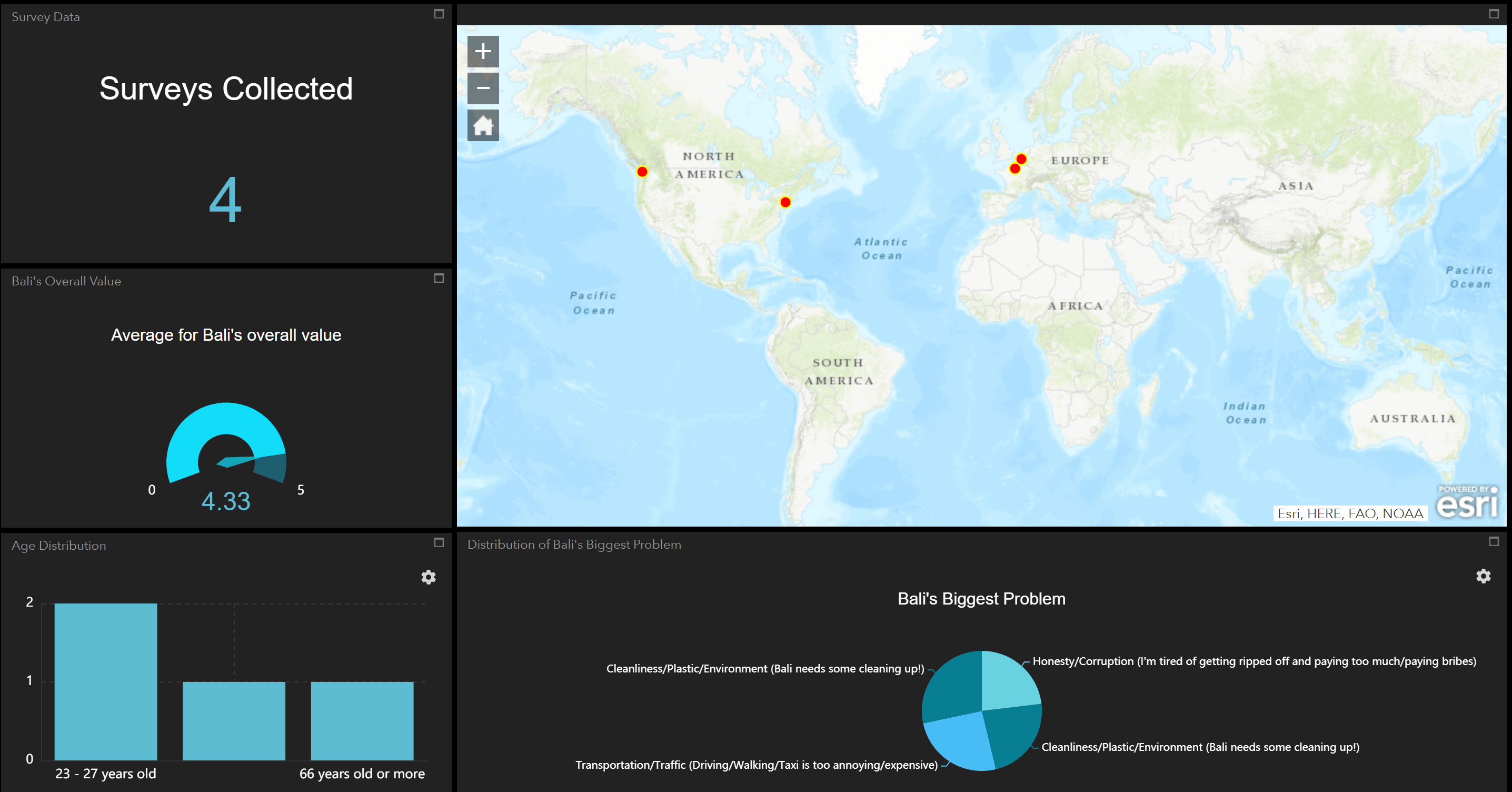The width and height of the screenshot is (1512, 792).
Task: Click the Esri attribution text
Action: pyautogui.click(x=1349, y=514)
